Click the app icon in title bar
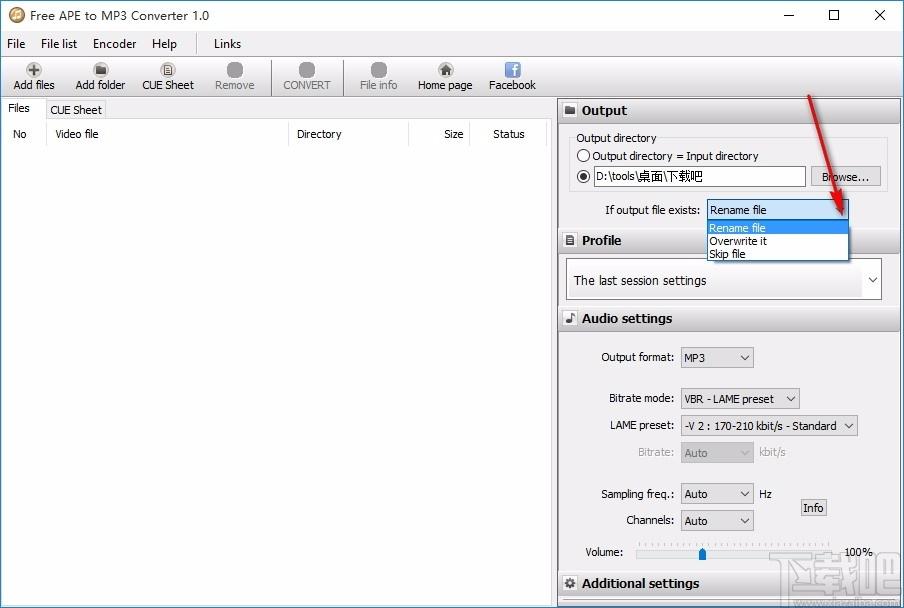The height and width of the screenshot is (608, 904). click(x=17, y=15)
